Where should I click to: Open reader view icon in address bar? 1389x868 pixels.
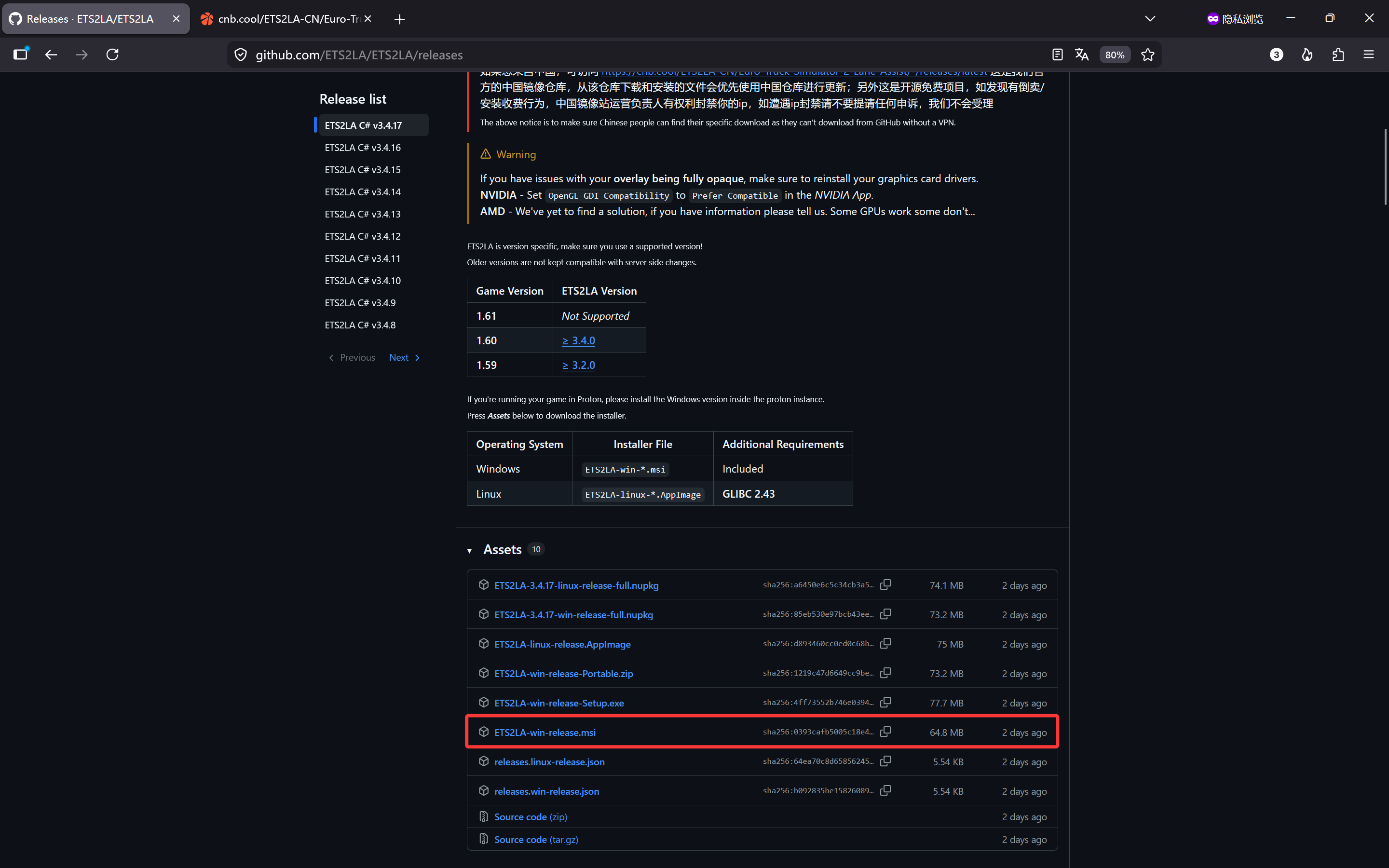click(x=1057, y=54)
